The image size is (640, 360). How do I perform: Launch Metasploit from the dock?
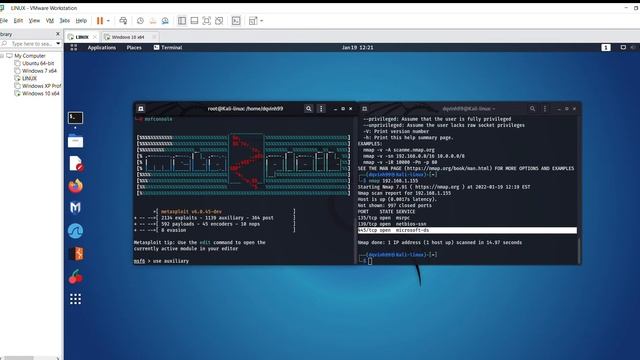[76, 208]
